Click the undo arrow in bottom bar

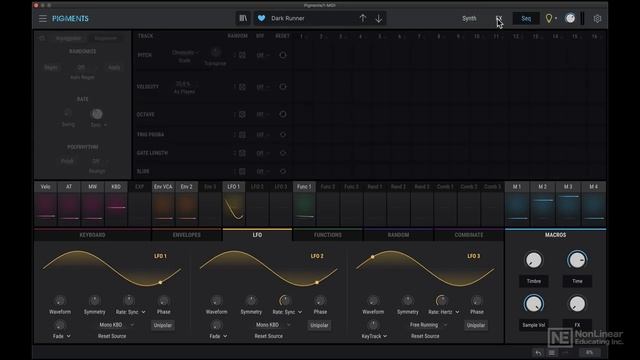point(538,353)
